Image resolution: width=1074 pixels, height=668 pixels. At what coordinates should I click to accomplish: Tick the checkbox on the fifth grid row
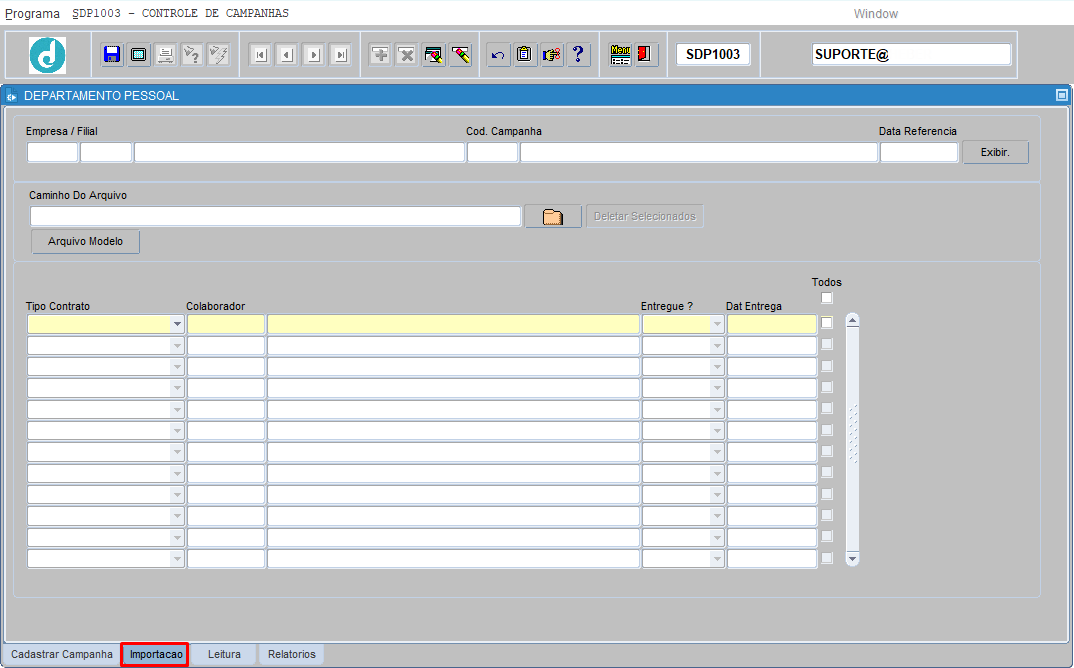point(827,408)
